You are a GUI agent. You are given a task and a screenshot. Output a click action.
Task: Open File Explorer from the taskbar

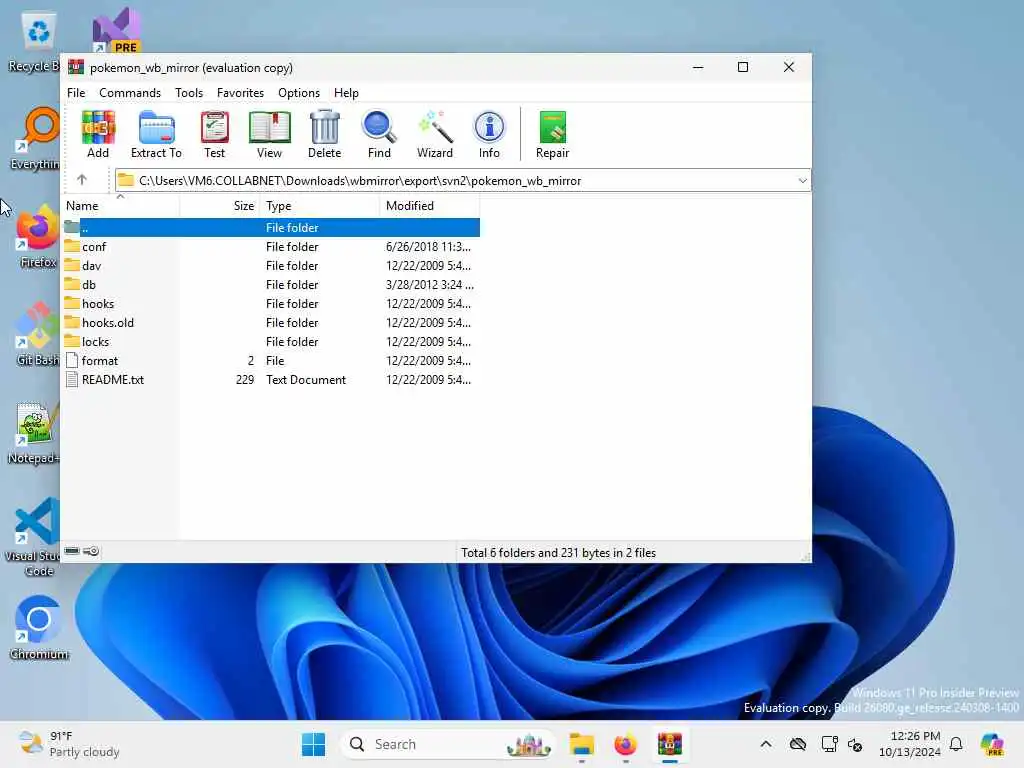[x=581, y=744]
